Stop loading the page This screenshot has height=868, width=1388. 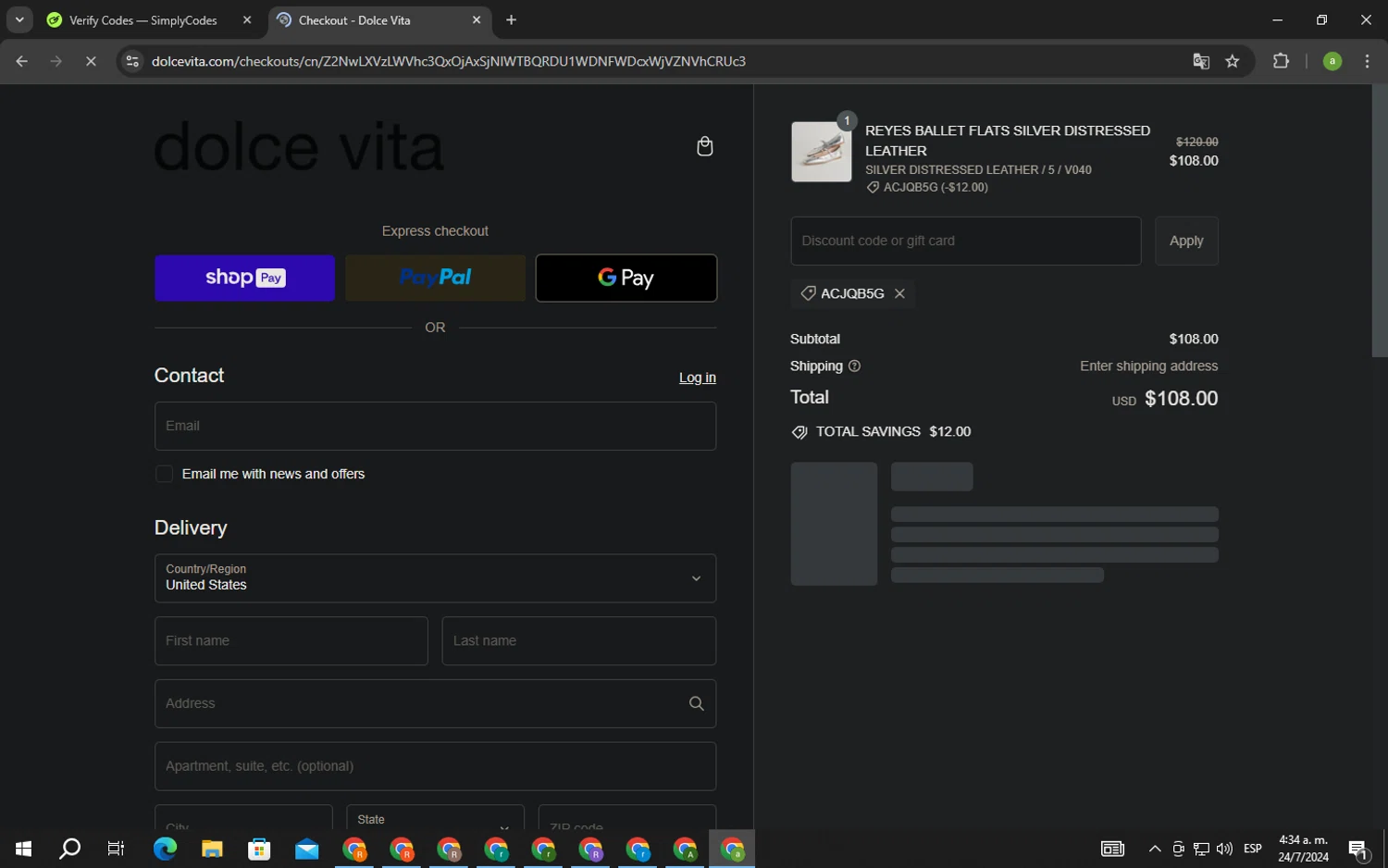[x=91, y=61]
